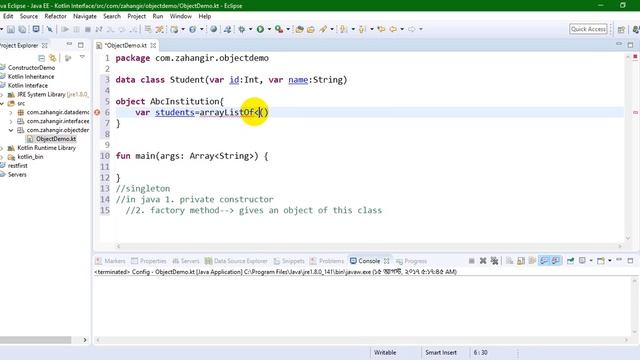The height and width of the screenshot is (360, 640).
Task: Expand the com.zahangir.datademo package
Action: pyautogui.click(x=11, y=112)
